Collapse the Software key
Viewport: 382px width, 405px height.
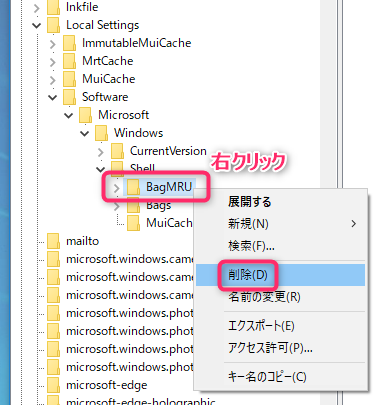point(53,98)
